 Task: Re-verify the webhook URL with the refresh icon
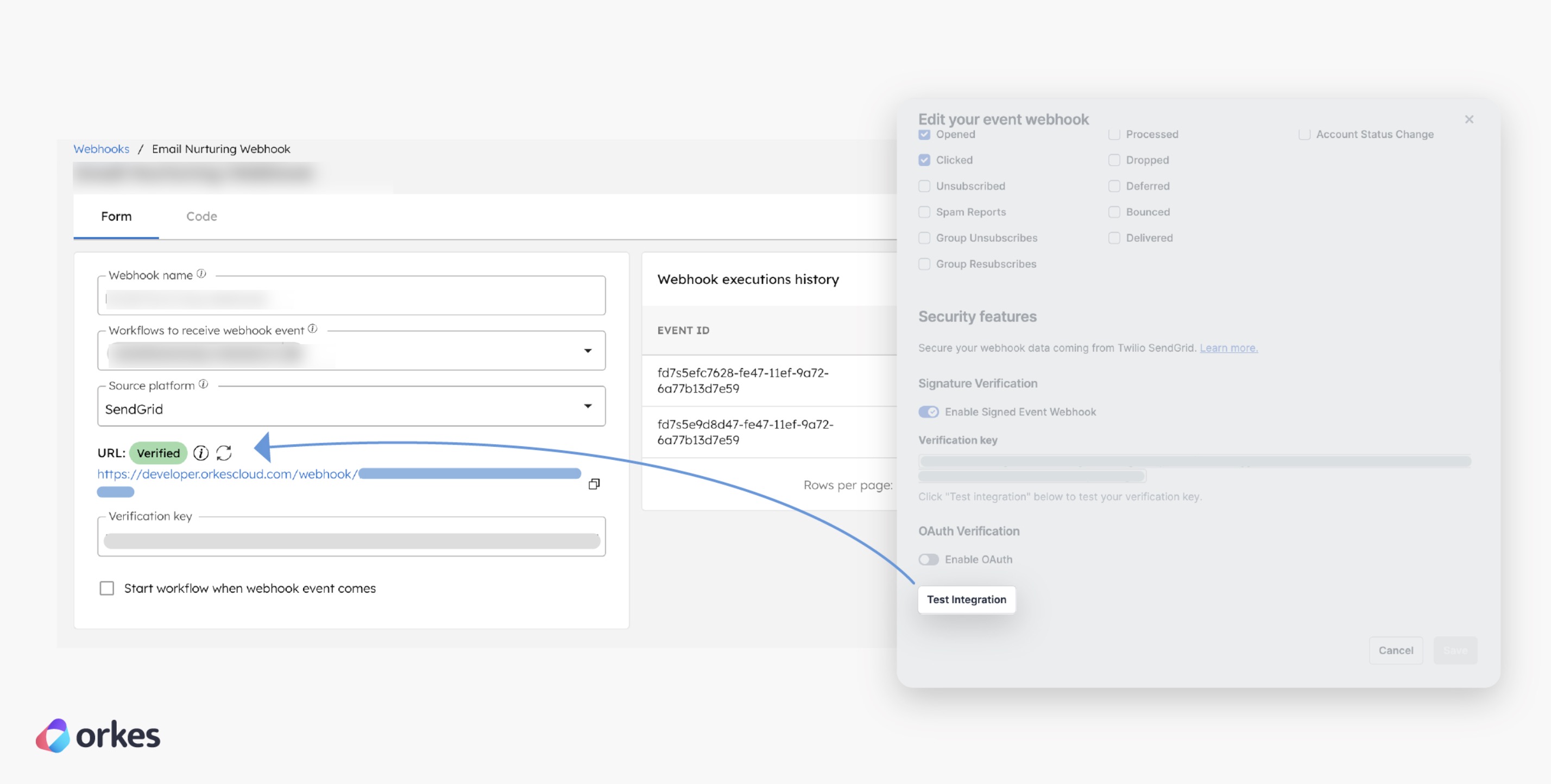pyautogui.click(x=224, y=453)
